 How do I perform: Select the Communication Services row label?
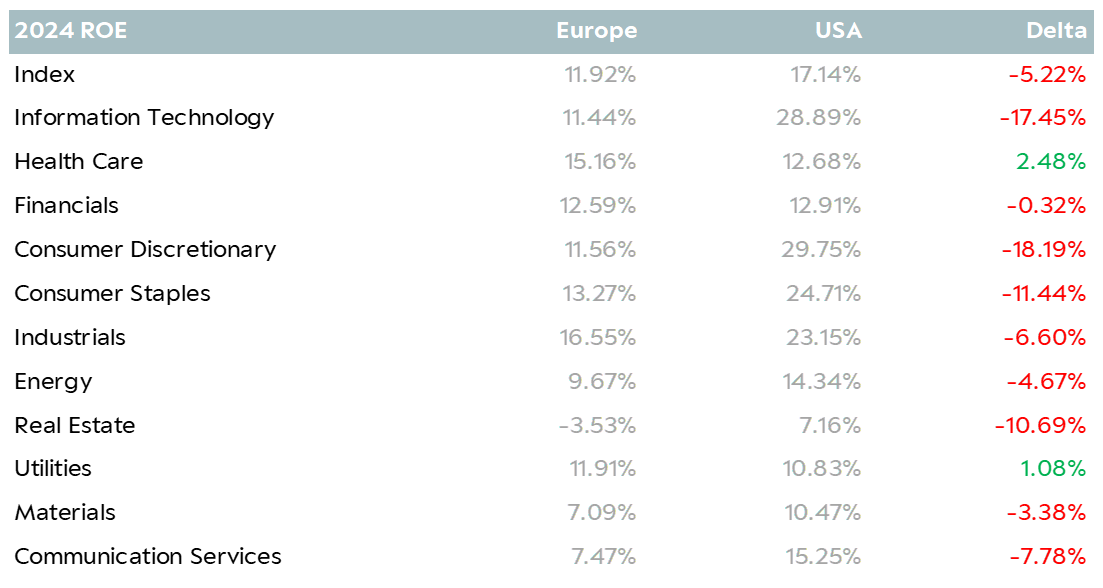click(x=148, y=556)
